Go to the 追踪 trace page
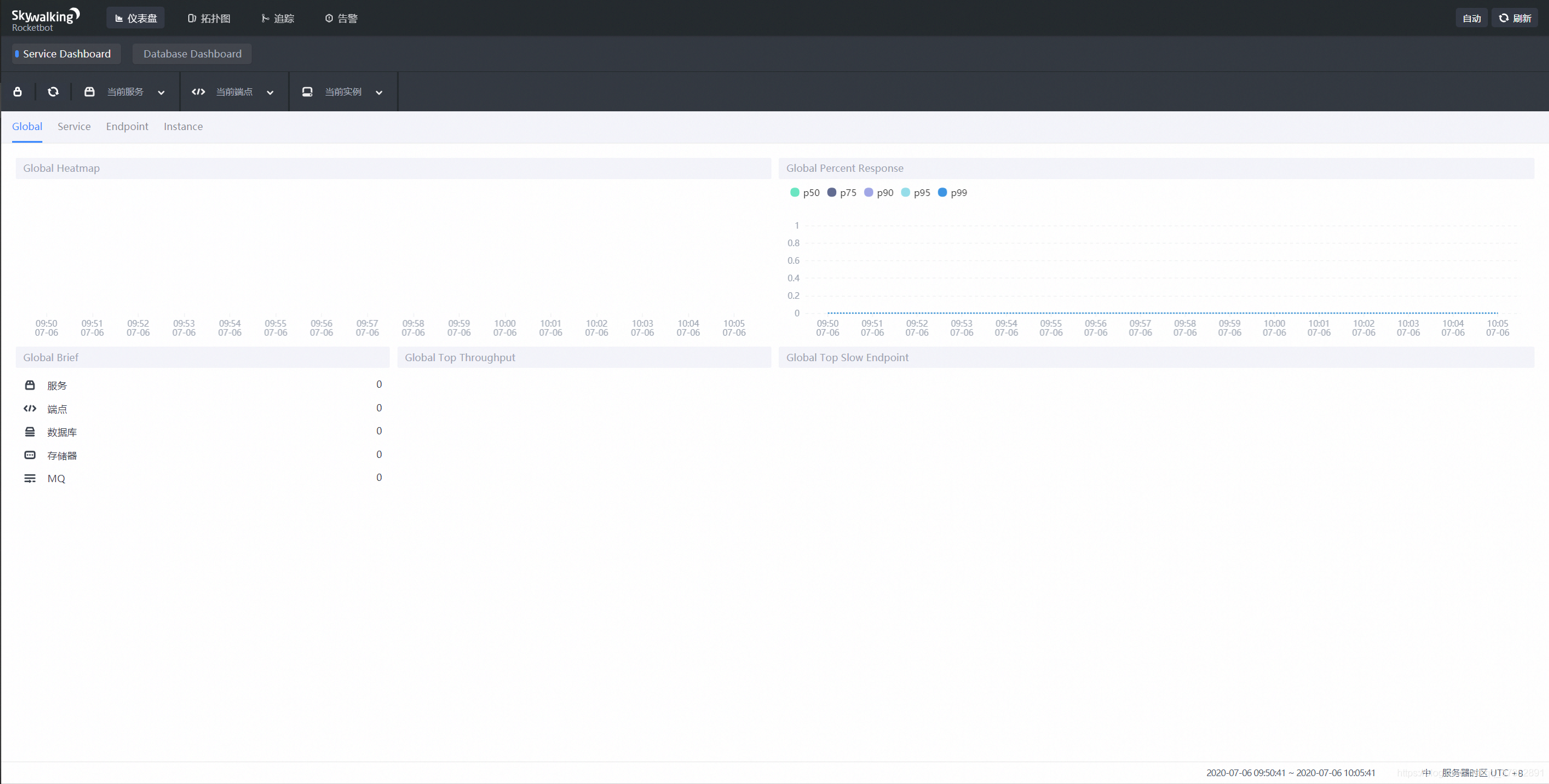This screenshot has height=784, width=1549. pos(278,18)
